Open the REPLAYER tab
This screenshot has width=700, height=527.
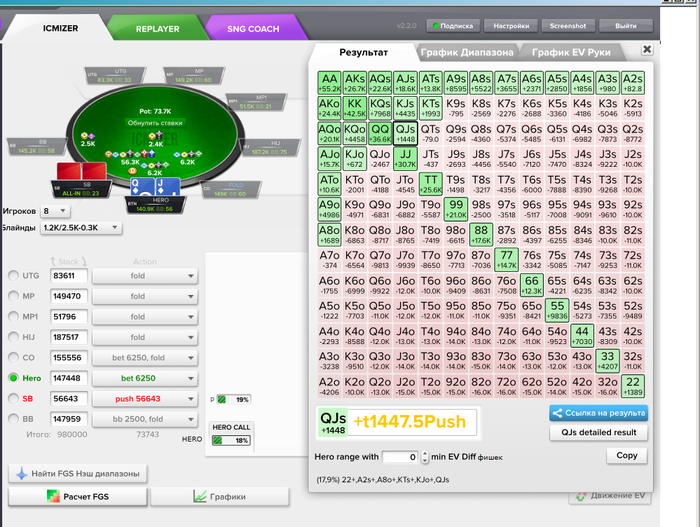coord(157,29)
